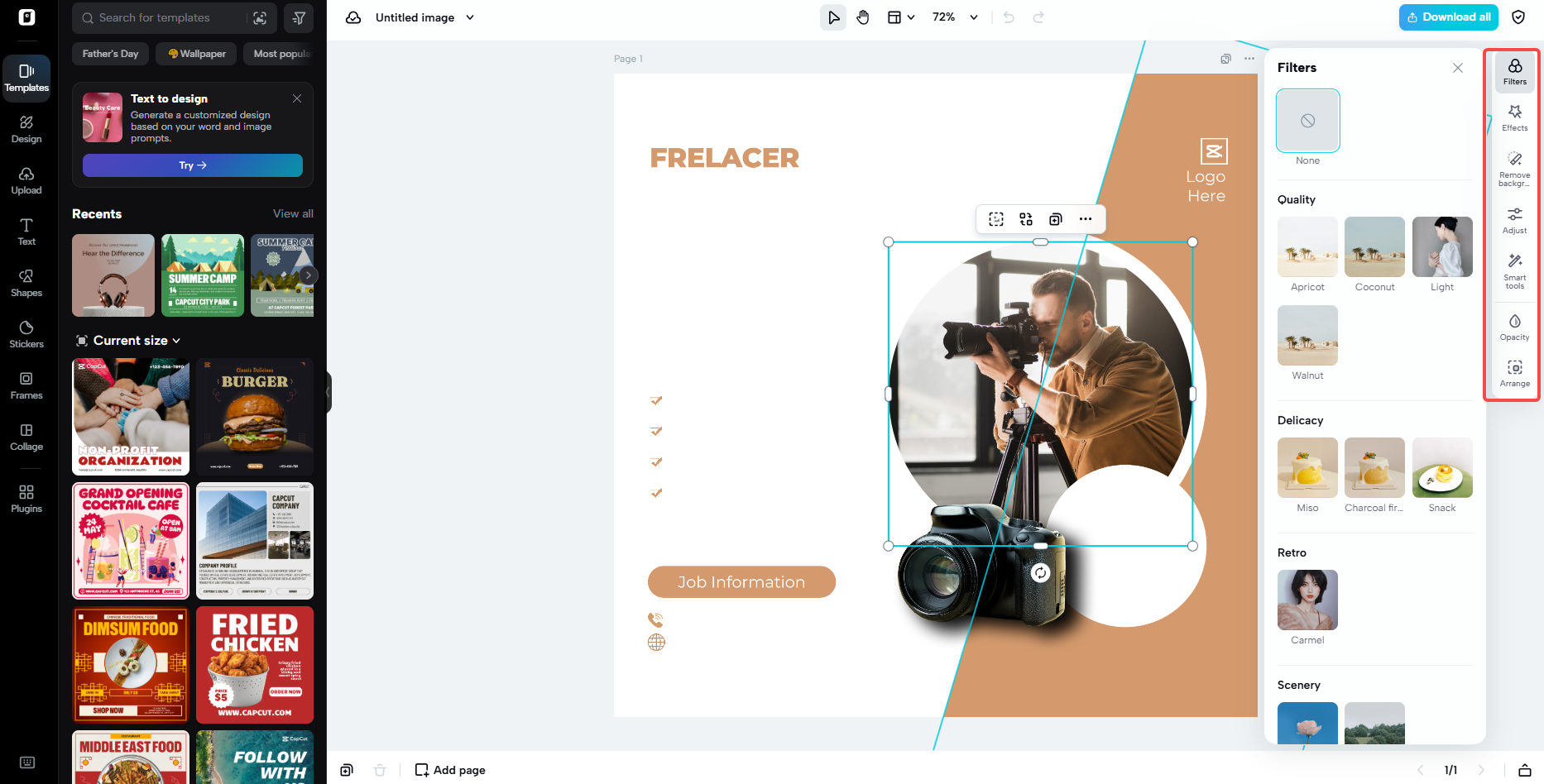Click View all recents link

click(292, 213)
